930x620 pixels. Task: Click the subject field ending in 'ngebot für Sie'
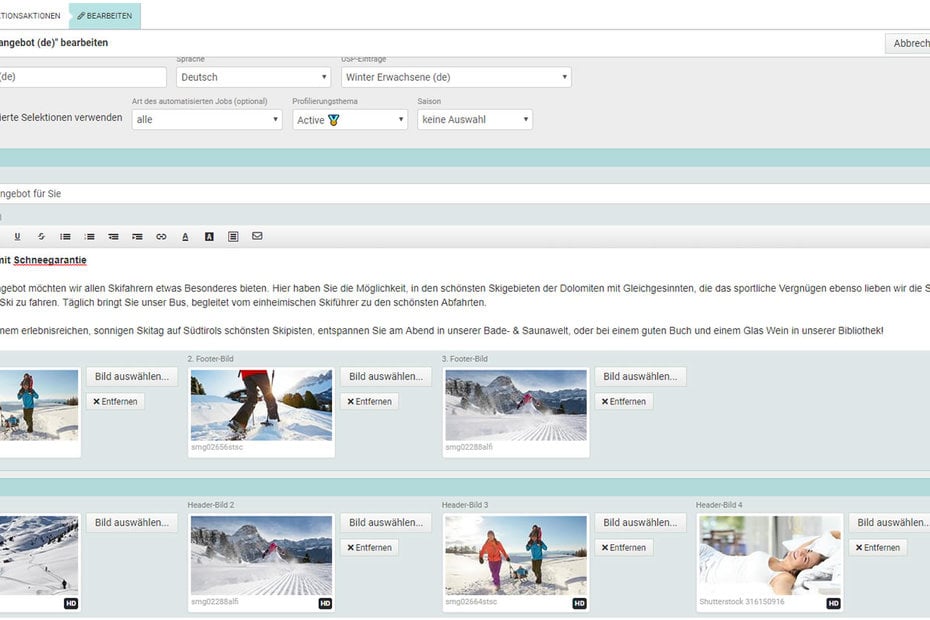click(465, 193)
